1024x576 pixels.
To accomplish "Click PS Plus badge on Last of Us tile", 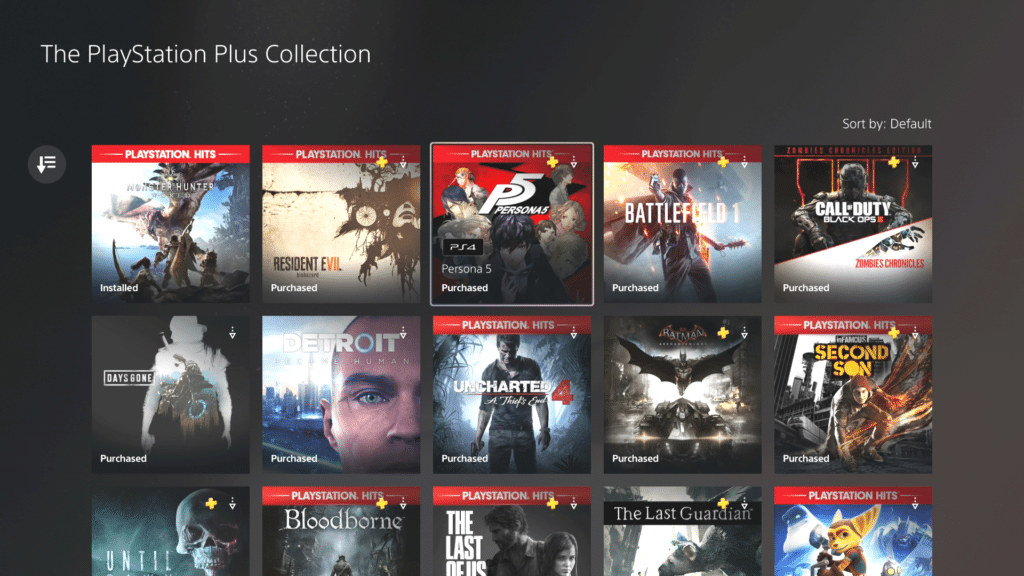I will (x=552, y=504).
